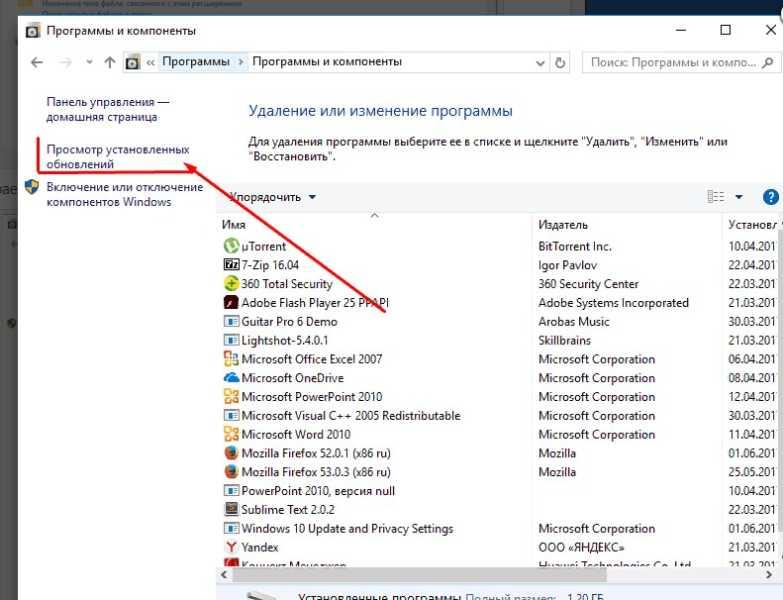Open the Упорядочить dropdown menu
The width and height of the screenshot is (783, 600).
pyautogui.click(x=273, y=197)
